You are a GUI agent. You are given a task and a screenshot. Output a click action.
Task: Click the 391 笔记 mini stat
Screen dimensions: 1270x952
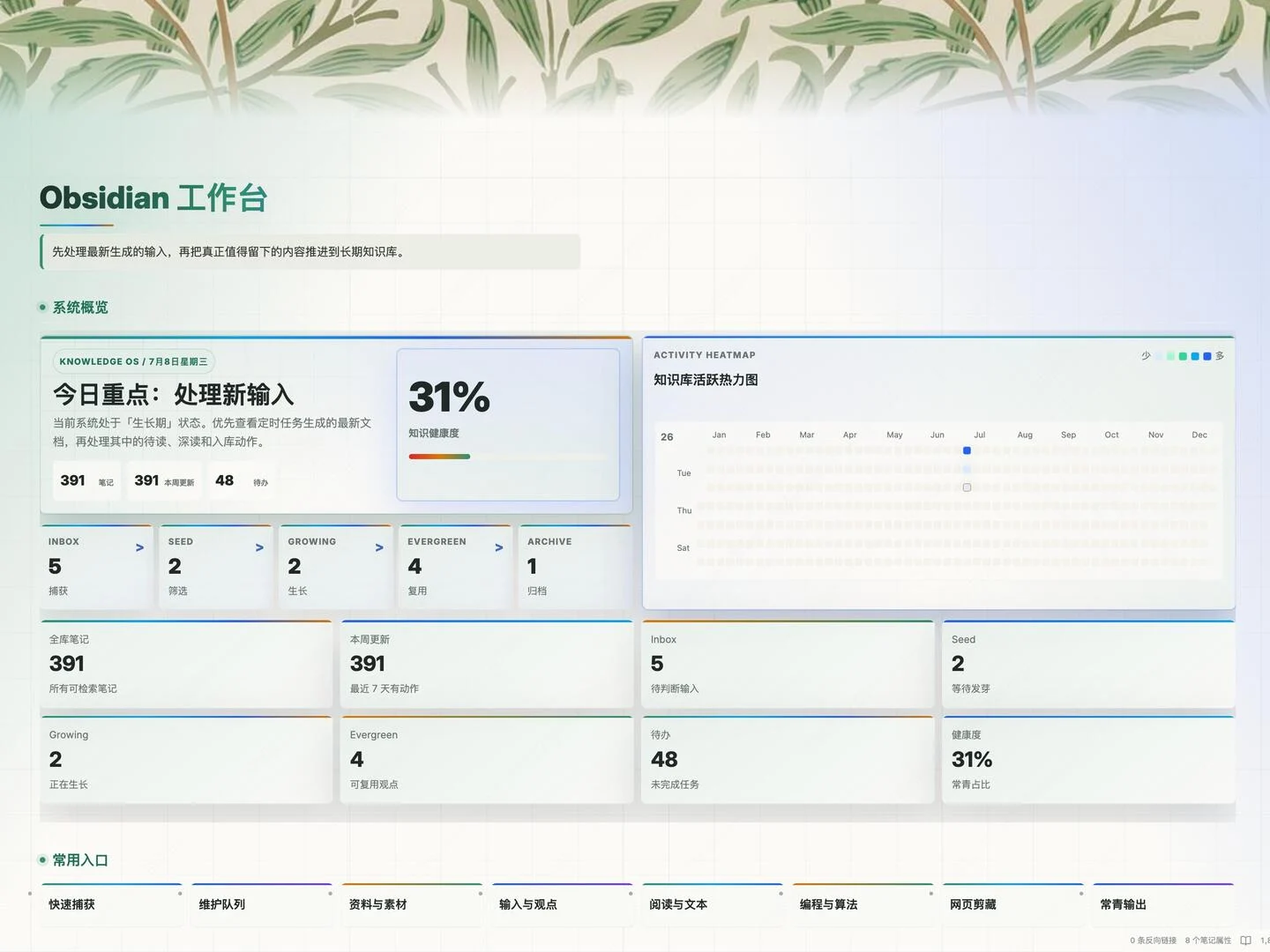tap(86, 480)
